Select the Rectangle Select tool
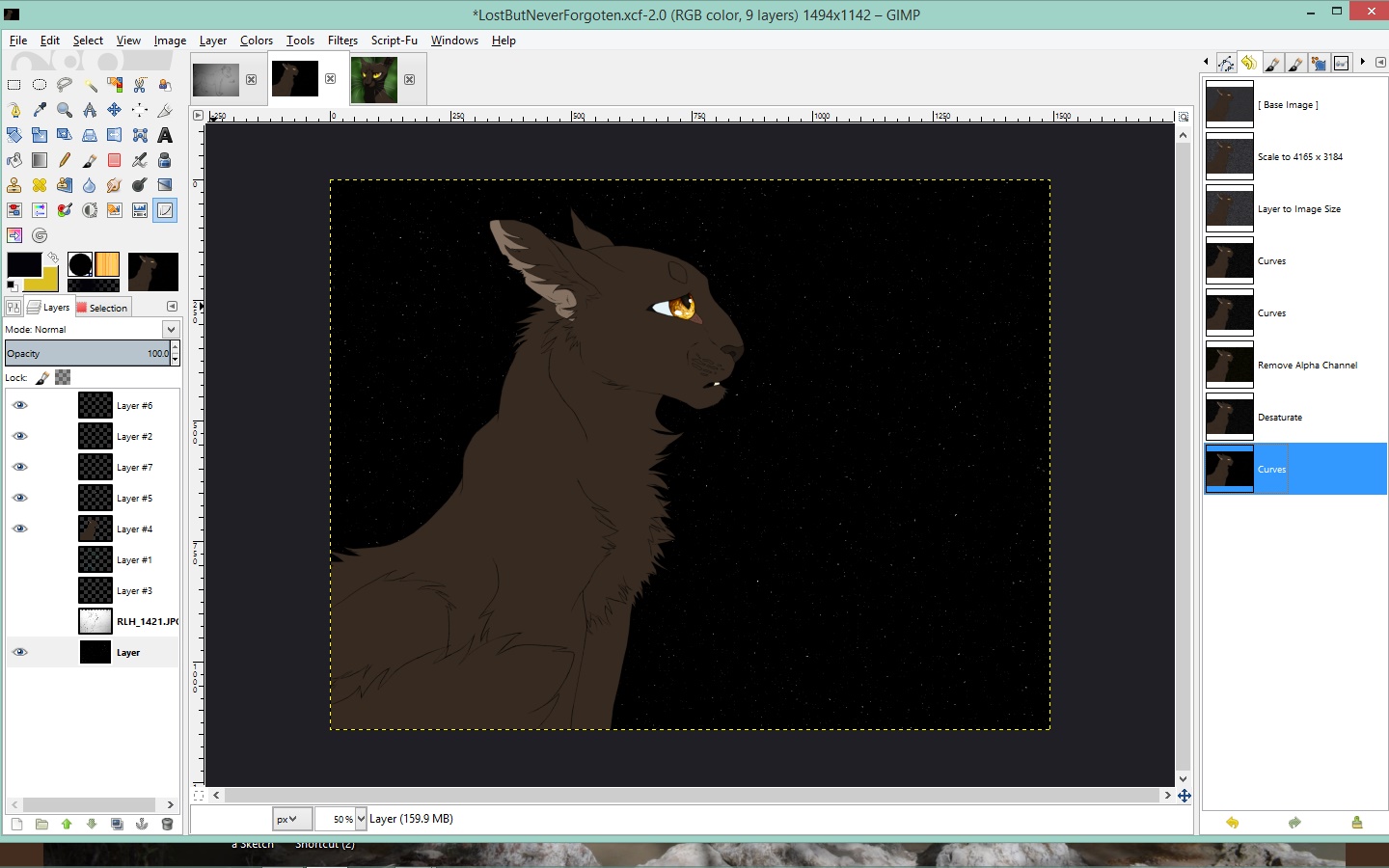Screen dimensions: 1389x868 coord(14,85)
